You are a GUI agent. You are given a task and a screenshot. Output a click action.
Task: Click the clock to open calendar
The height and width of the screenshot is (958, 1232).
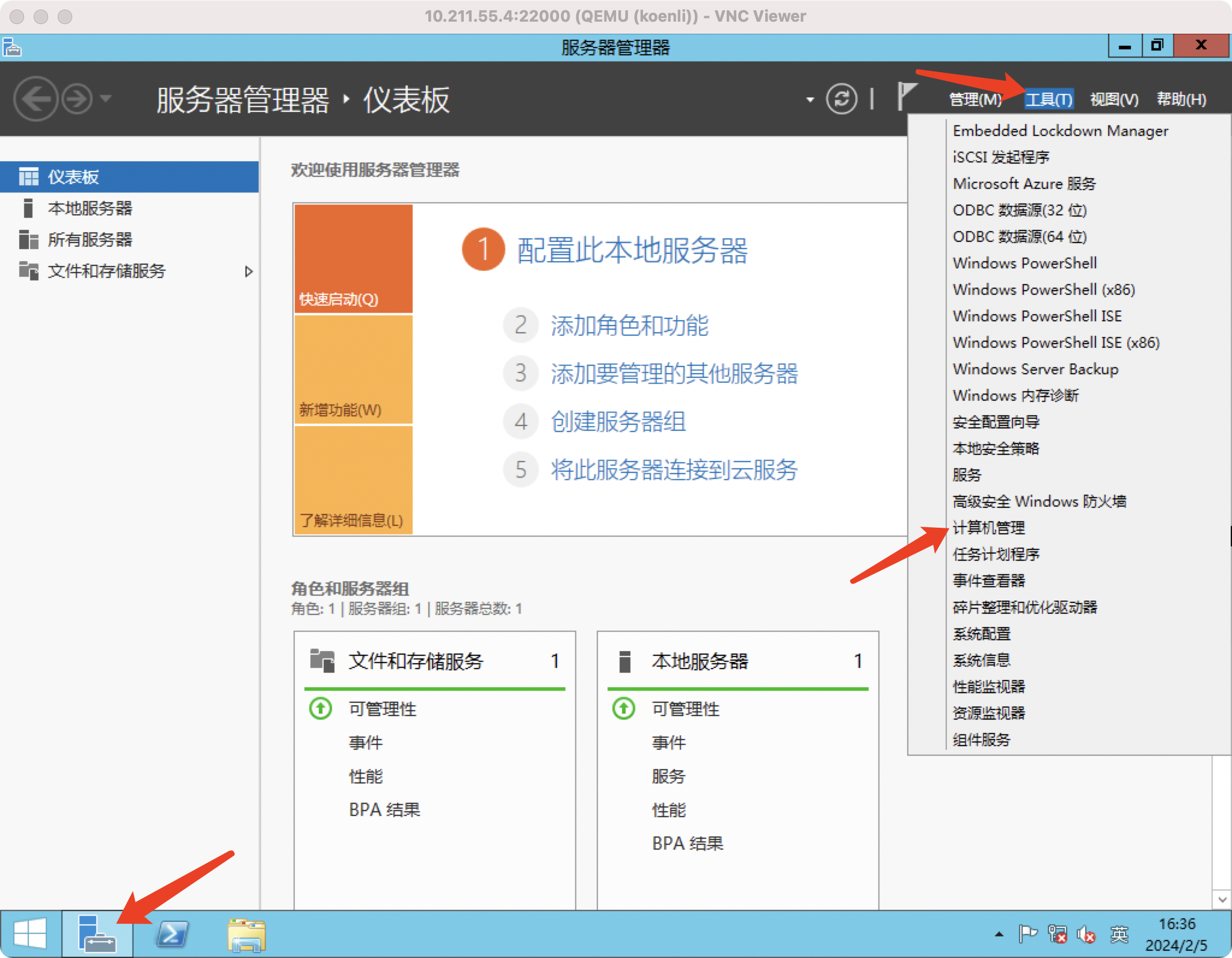pos(1179,935)
